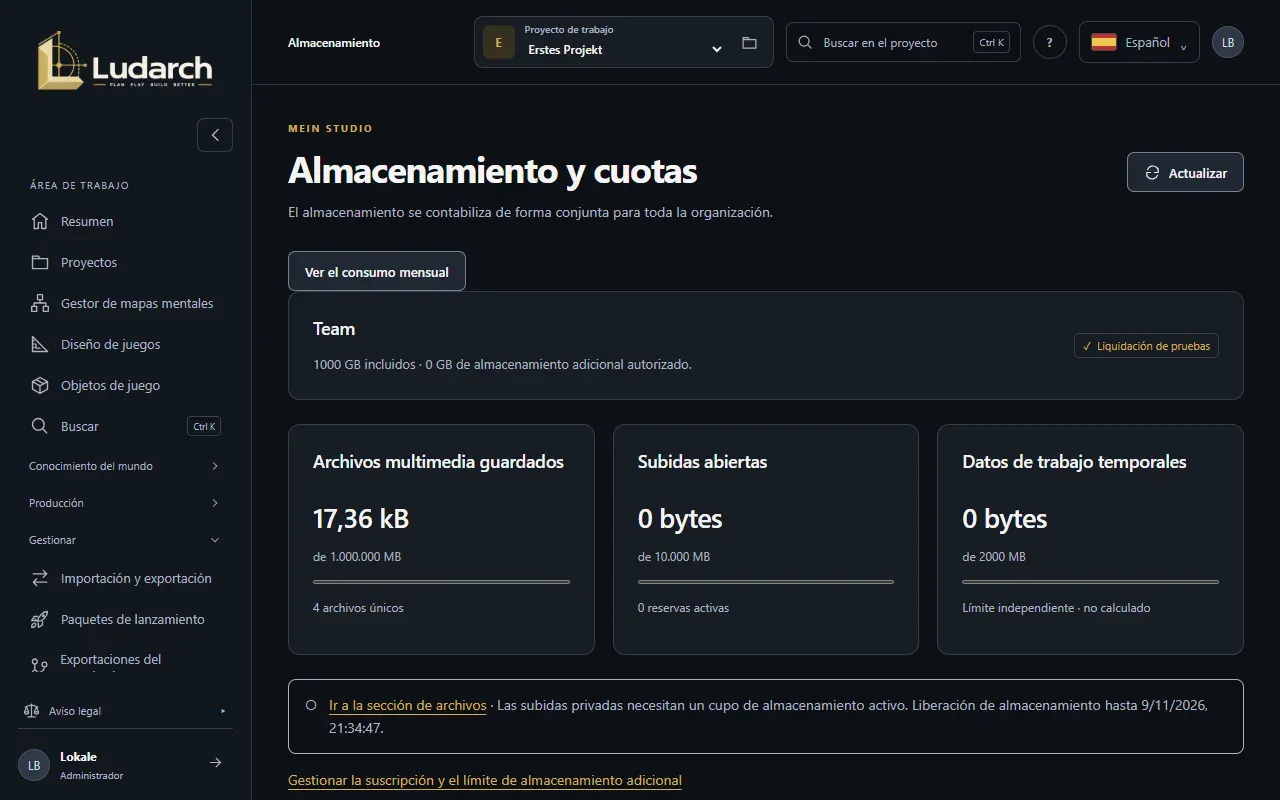The height and width of the screenshot is (800, 1280).
Task: Click the Buscar magnifier icon in sidebar
Action: [x=40, y=426]
